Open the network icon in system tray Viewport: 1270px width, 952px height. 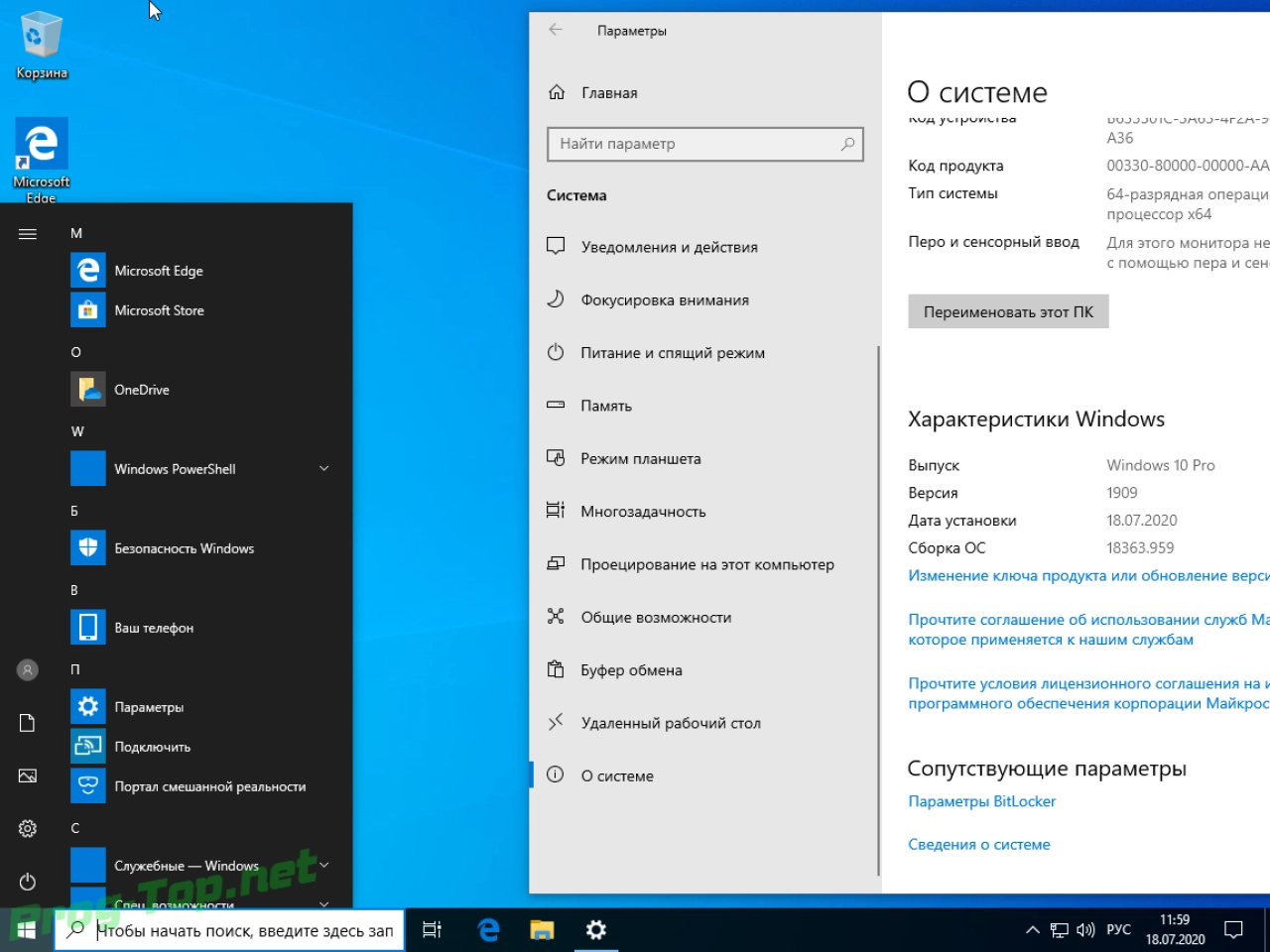pyautogui.click(x=1060, y=930)
